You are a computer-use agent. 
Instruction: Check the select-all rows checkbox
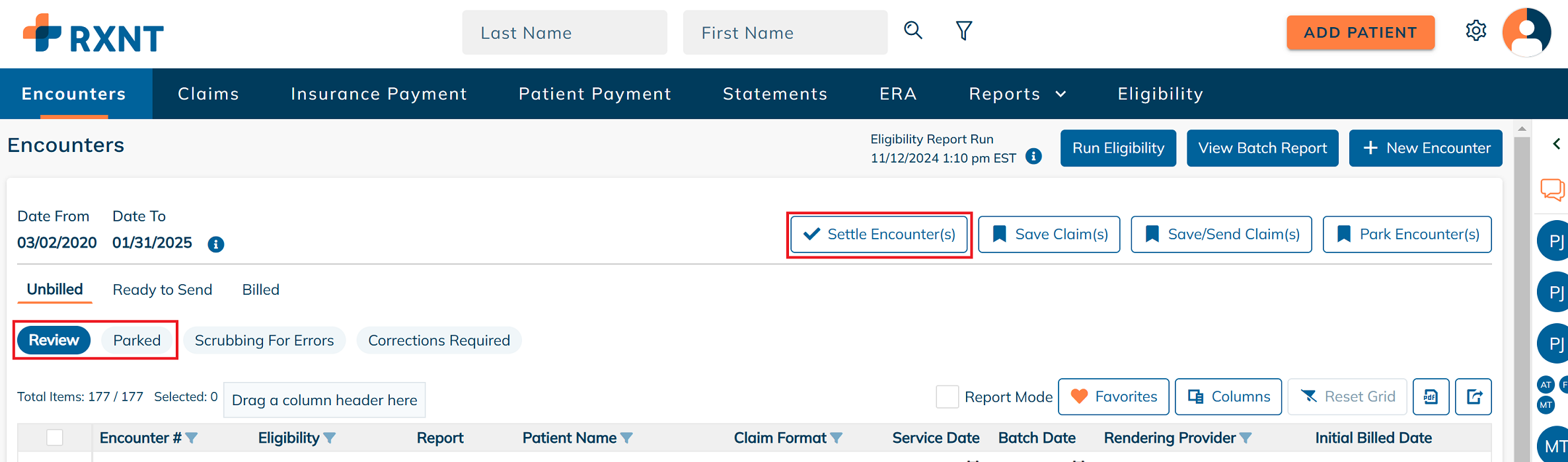point(55,438)
